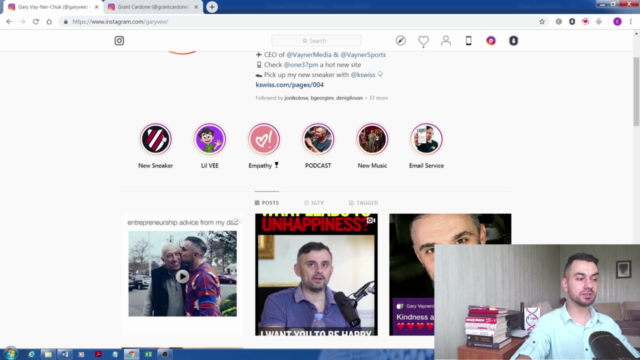This screenshot has width=640, height=360.
Task: Click the dark download icon in Instagram header
Action: click(513, 41)
